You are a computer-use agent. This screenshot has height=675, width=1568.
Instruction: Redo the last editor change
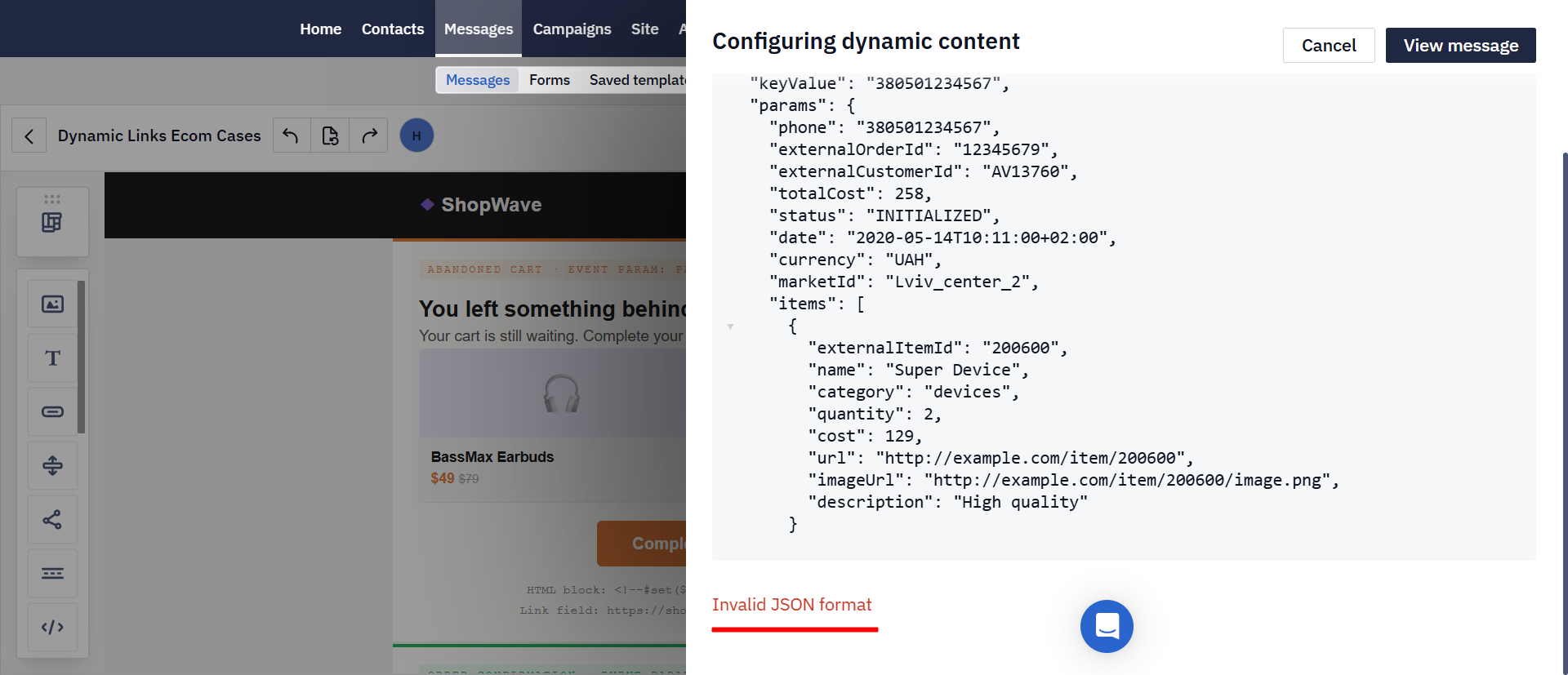pos(369,135)
